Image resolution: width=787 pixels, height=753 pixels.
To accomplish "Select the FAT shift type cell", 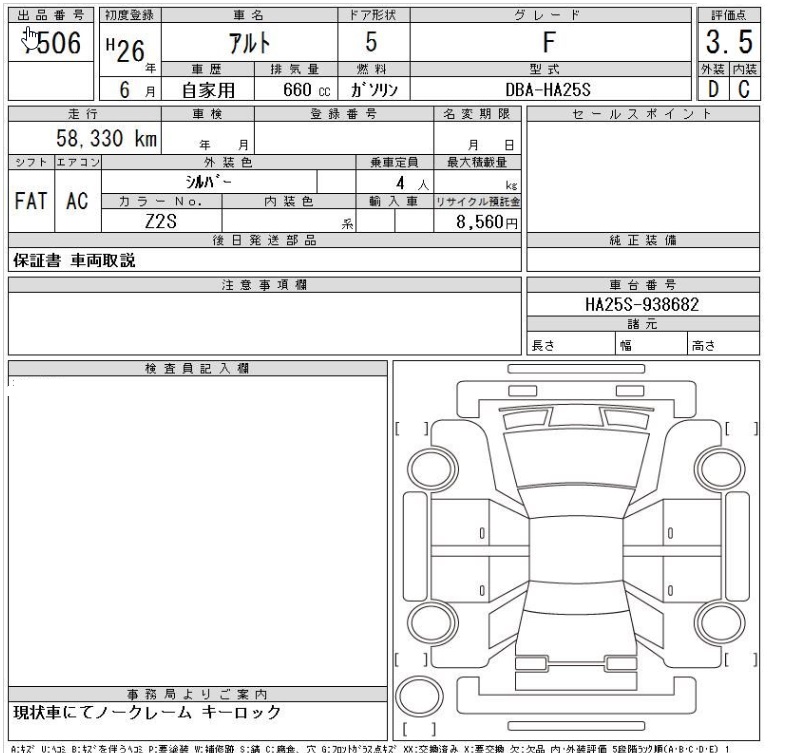I will click(30, 199).
